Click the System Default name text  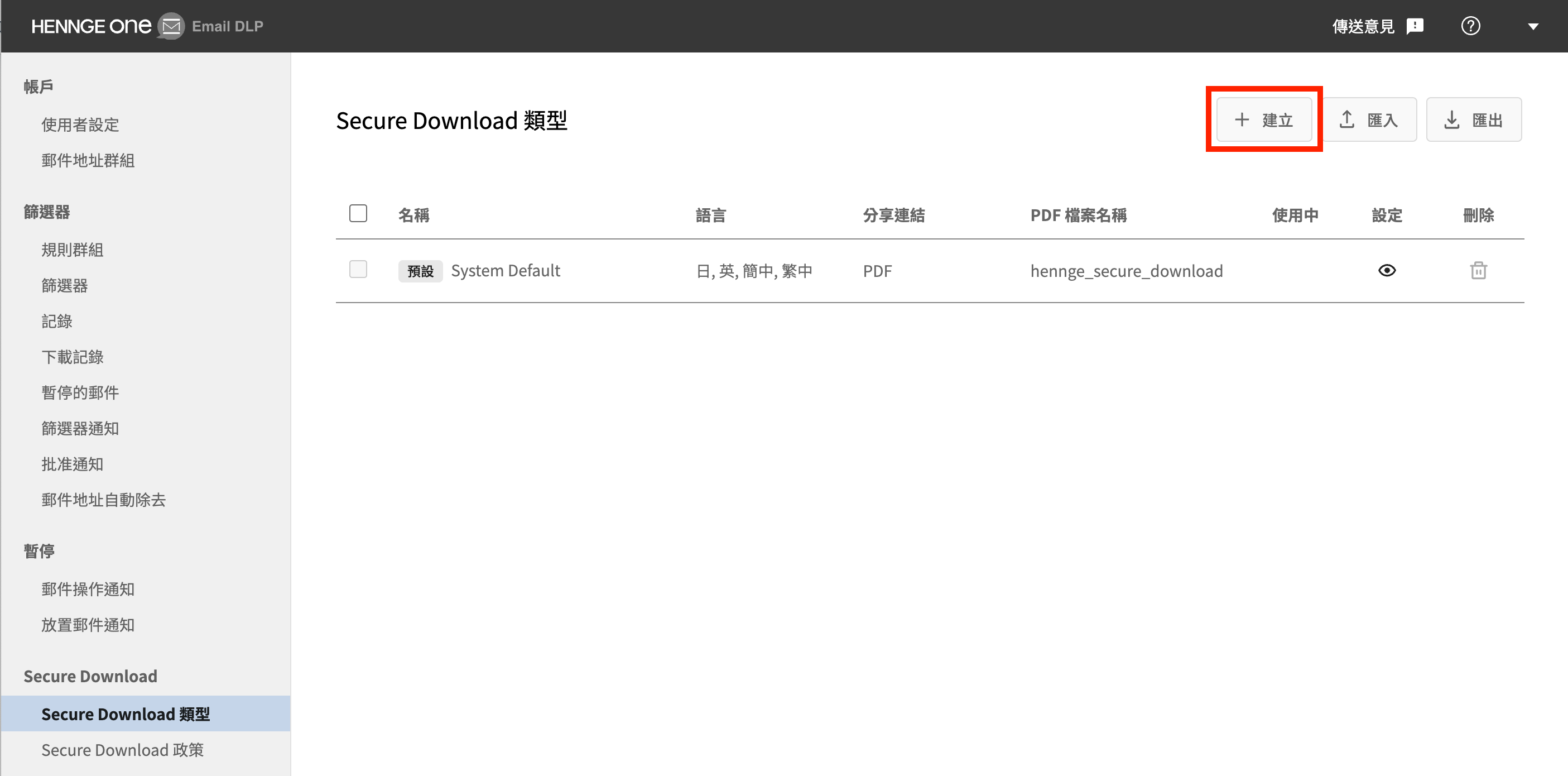click(x=505, y=270)
